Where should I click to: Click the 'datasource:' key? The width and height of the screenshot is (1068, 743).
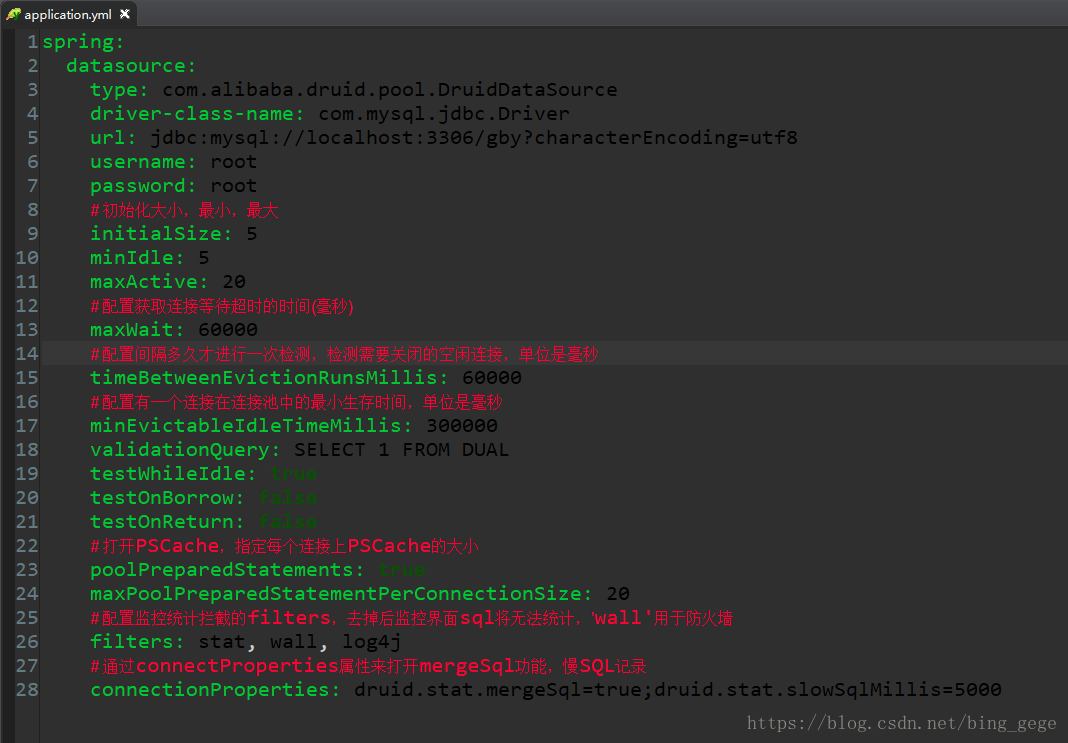point(131,66)
